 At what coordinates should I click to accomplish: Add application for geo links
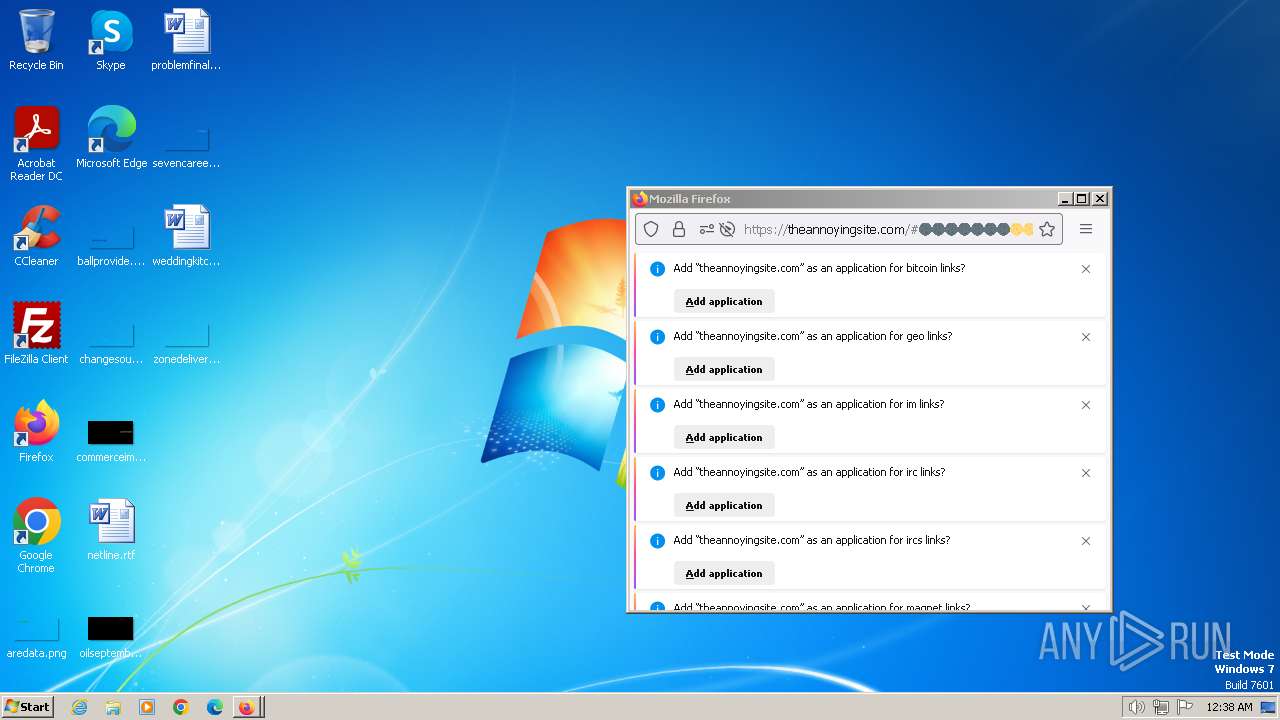724,369
